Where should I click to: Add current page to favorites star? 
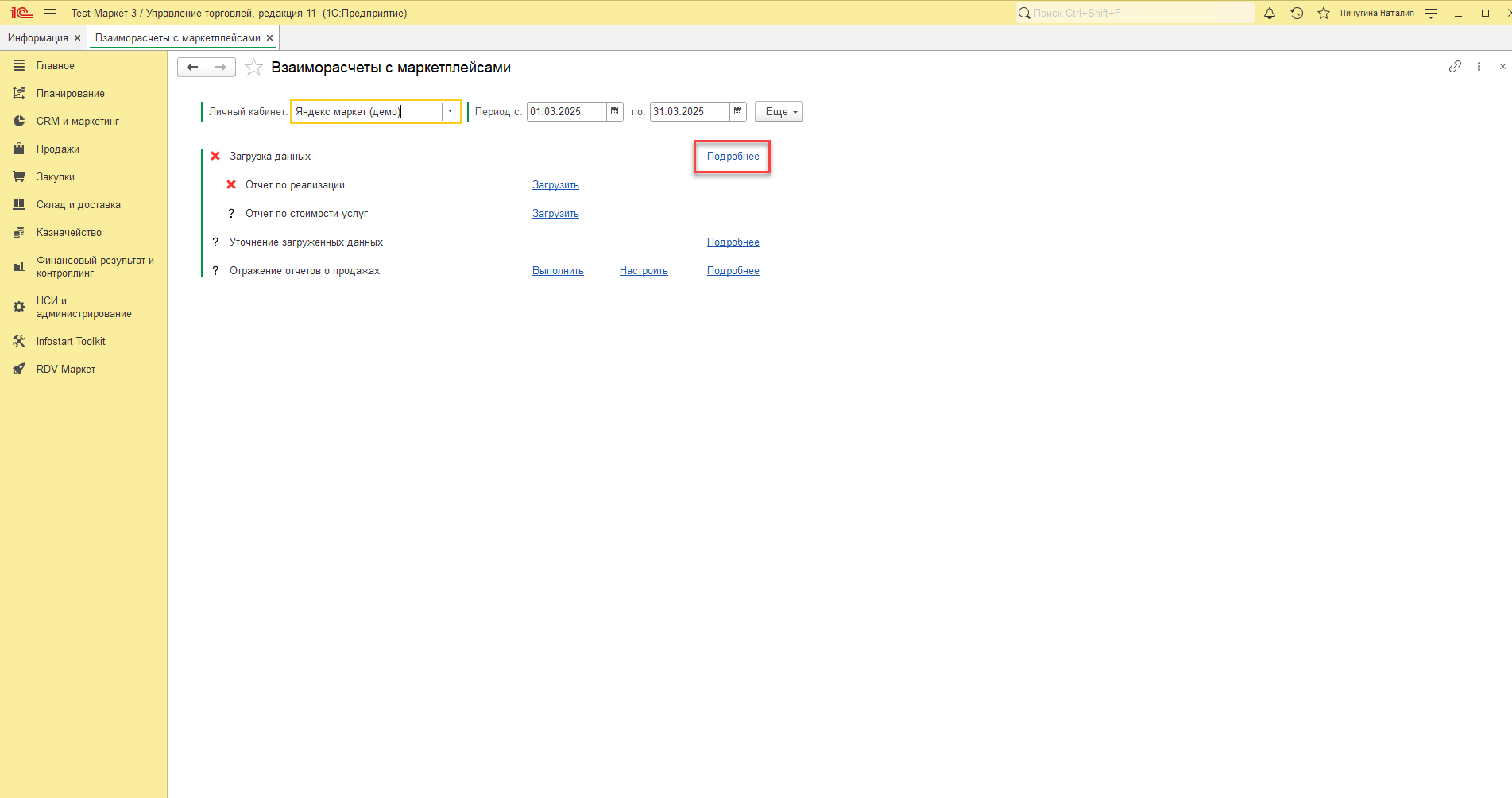tap(253, 68)
